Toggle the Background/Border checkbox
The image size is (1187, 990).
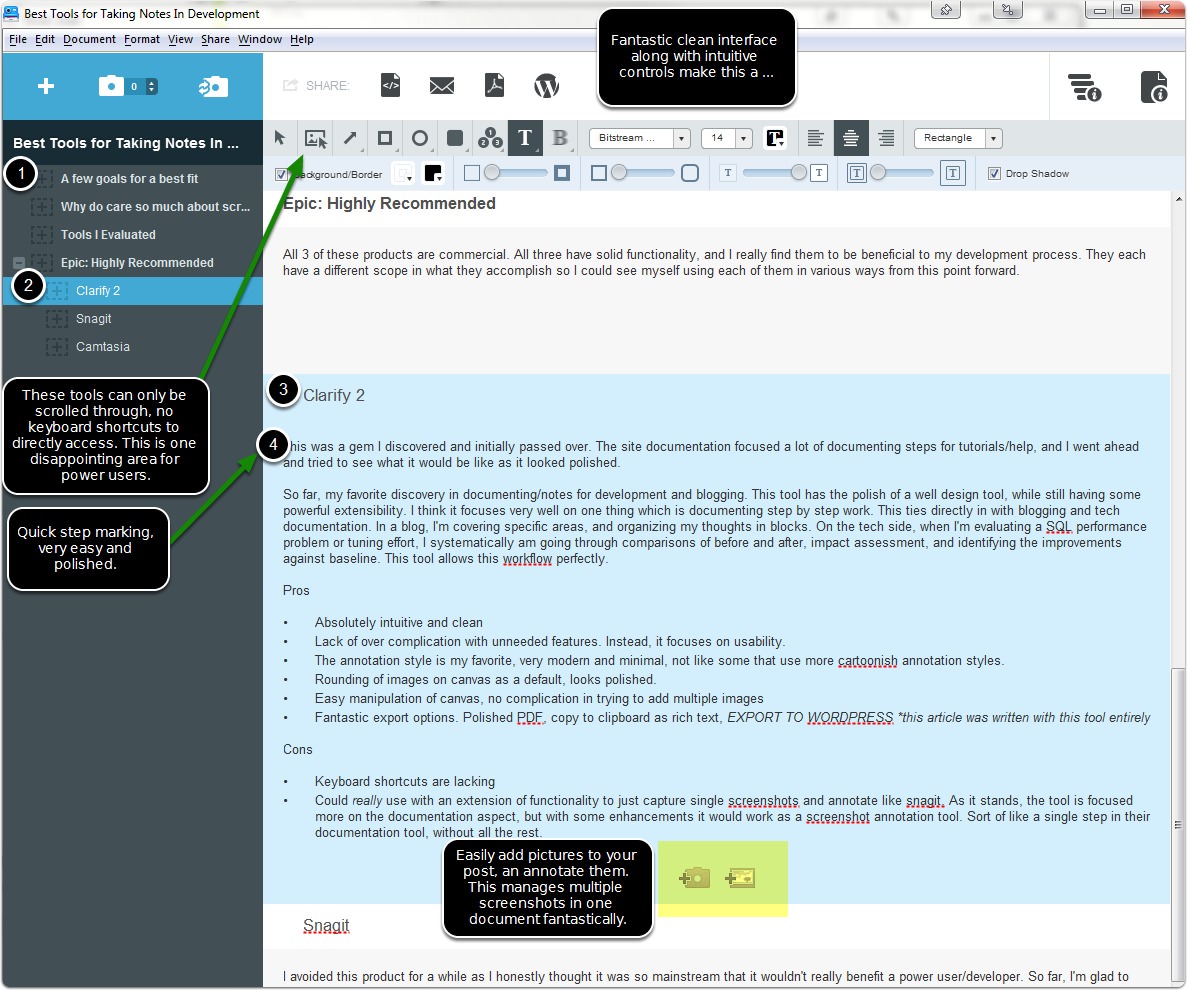tap(283, 172)
